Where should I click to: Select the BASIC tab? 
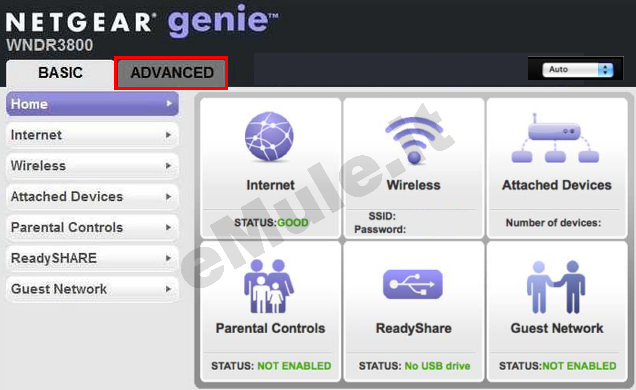60,73
